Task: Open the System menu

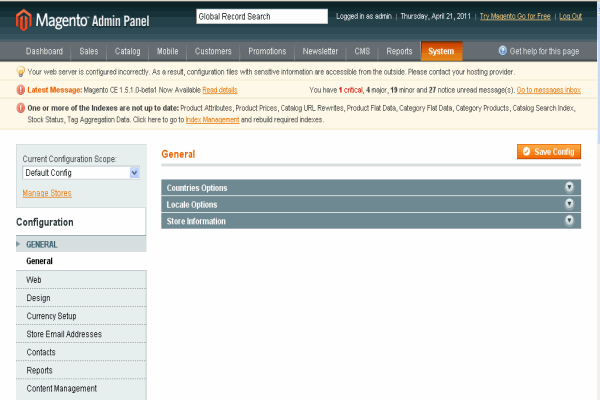Action: [441, 51]
